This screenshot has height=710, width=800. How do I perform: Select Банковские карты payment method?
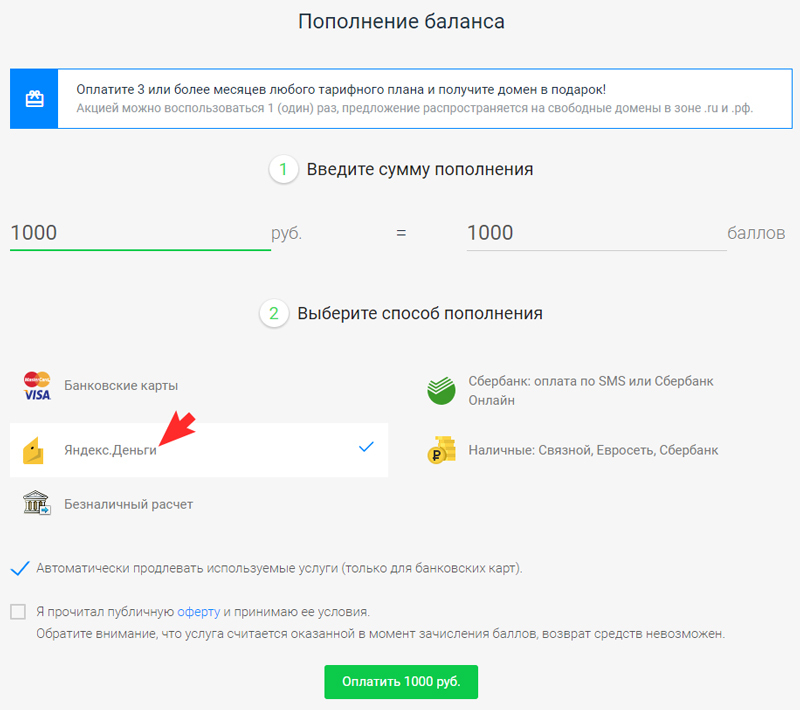tap(199, 386)
